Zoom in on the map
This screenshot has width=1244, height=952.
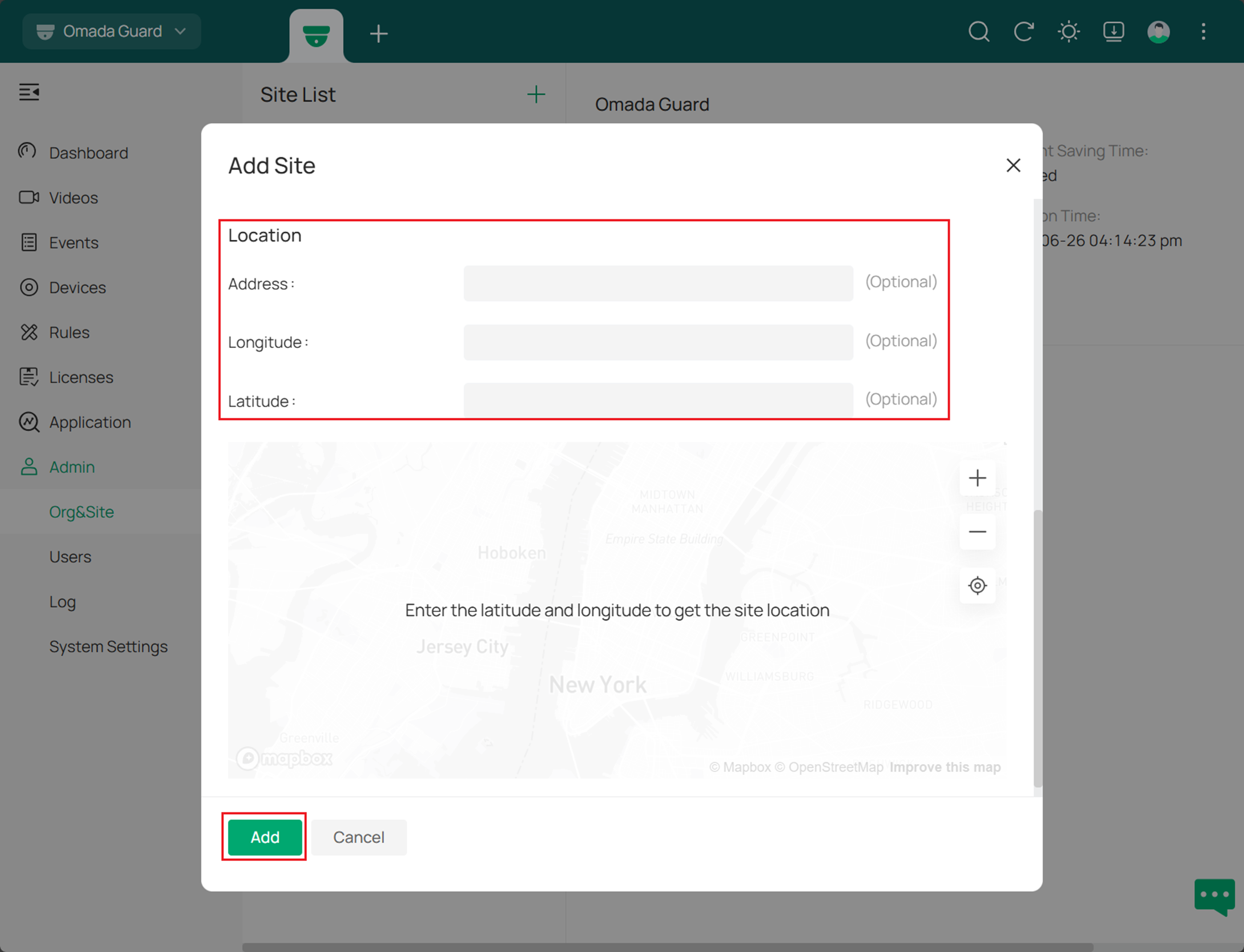[977, 478]
